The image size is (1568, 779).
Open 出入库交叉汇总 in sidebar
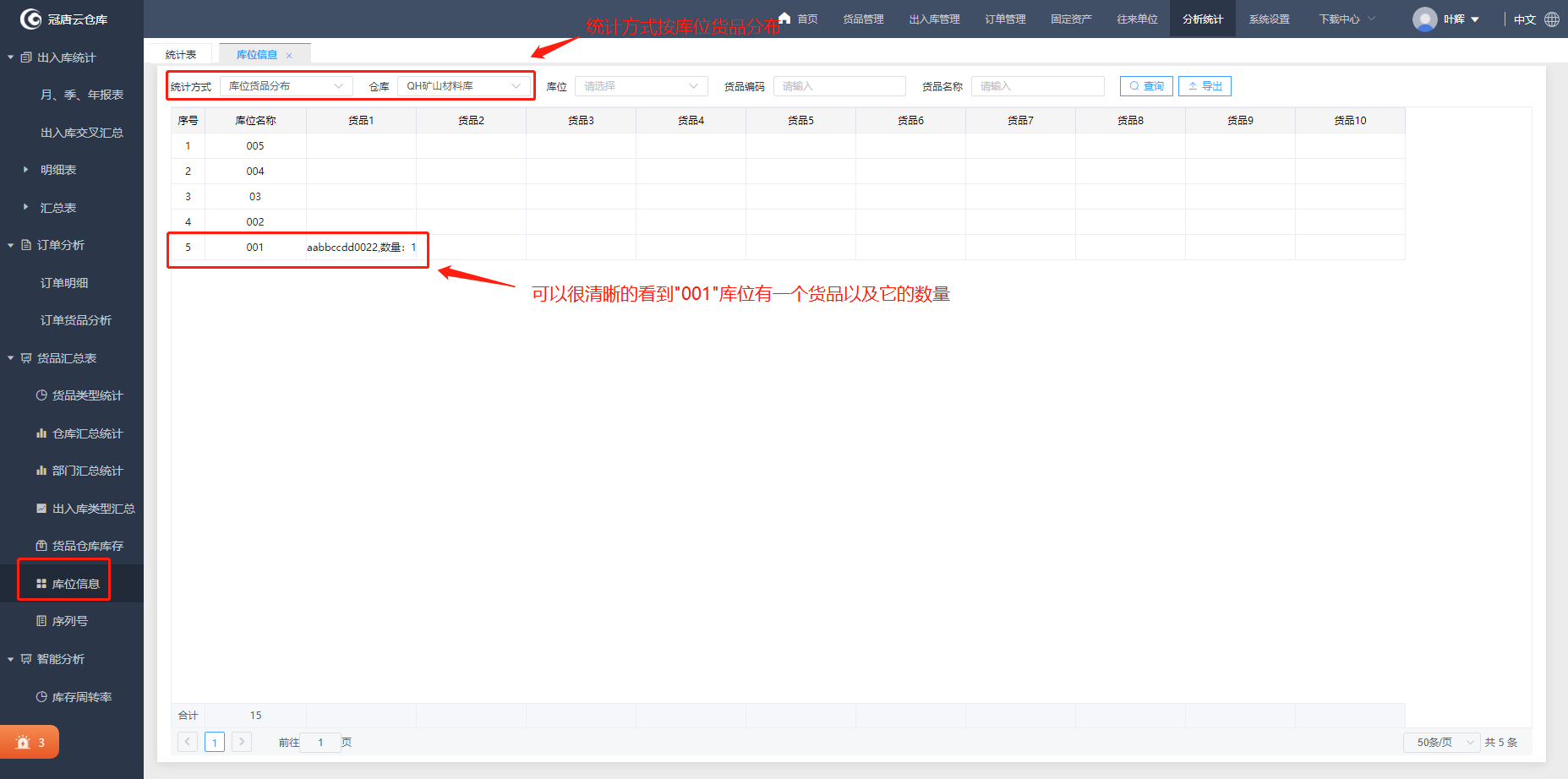(82, 133)
